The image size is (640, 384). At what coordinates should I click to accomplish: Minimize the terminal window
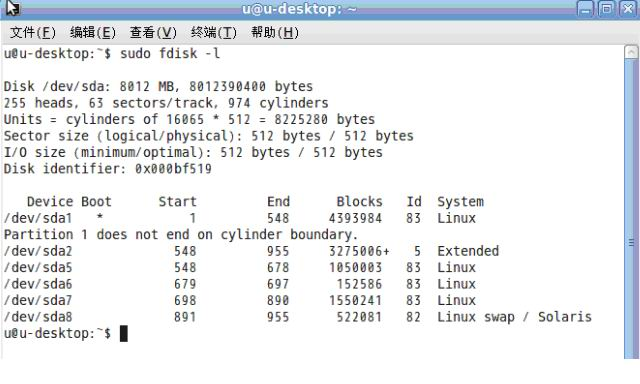coord(585,8)
